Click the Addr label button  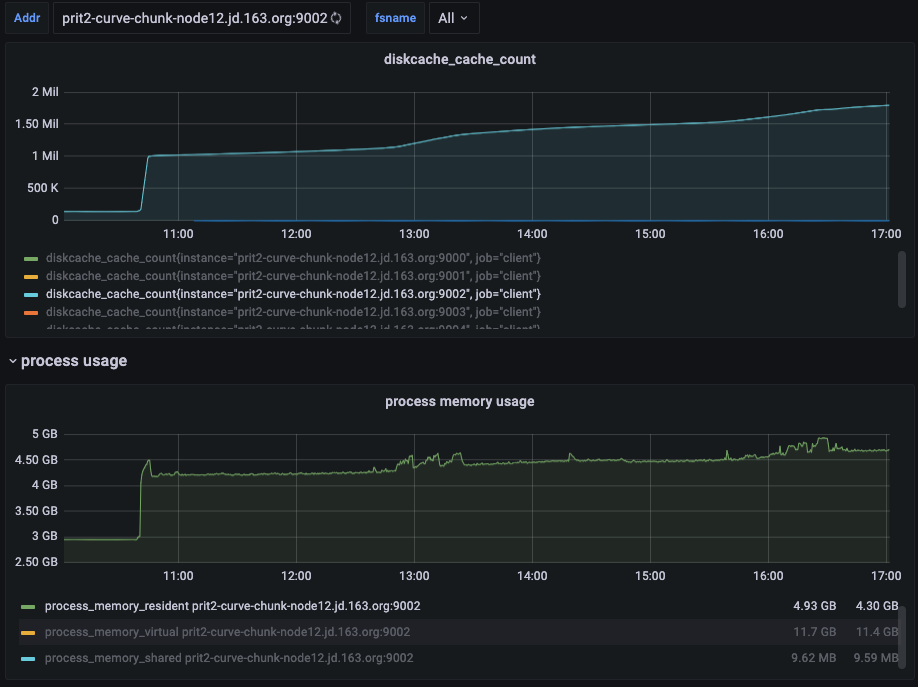(26, 17)
